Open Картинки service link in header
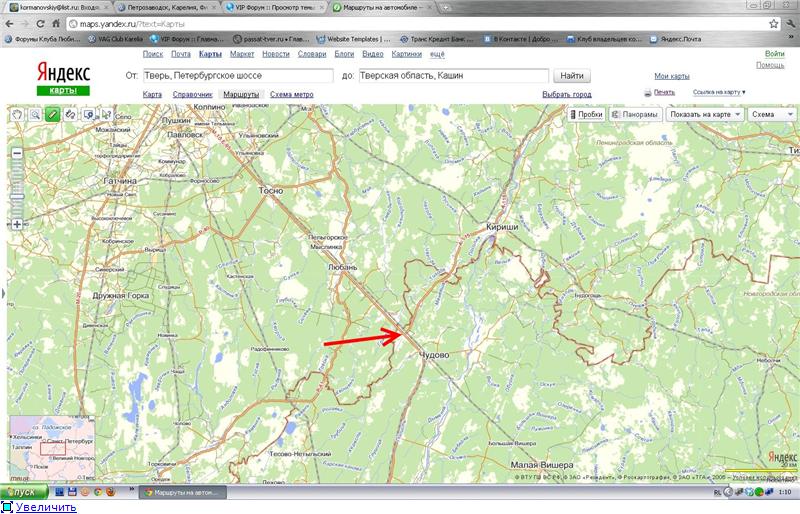The image size is (800, 514). (x=407, y=54)
